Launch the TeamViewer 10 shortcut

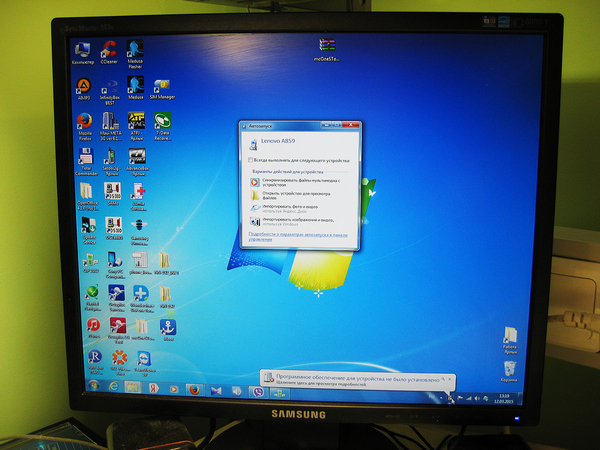point(144,364)
